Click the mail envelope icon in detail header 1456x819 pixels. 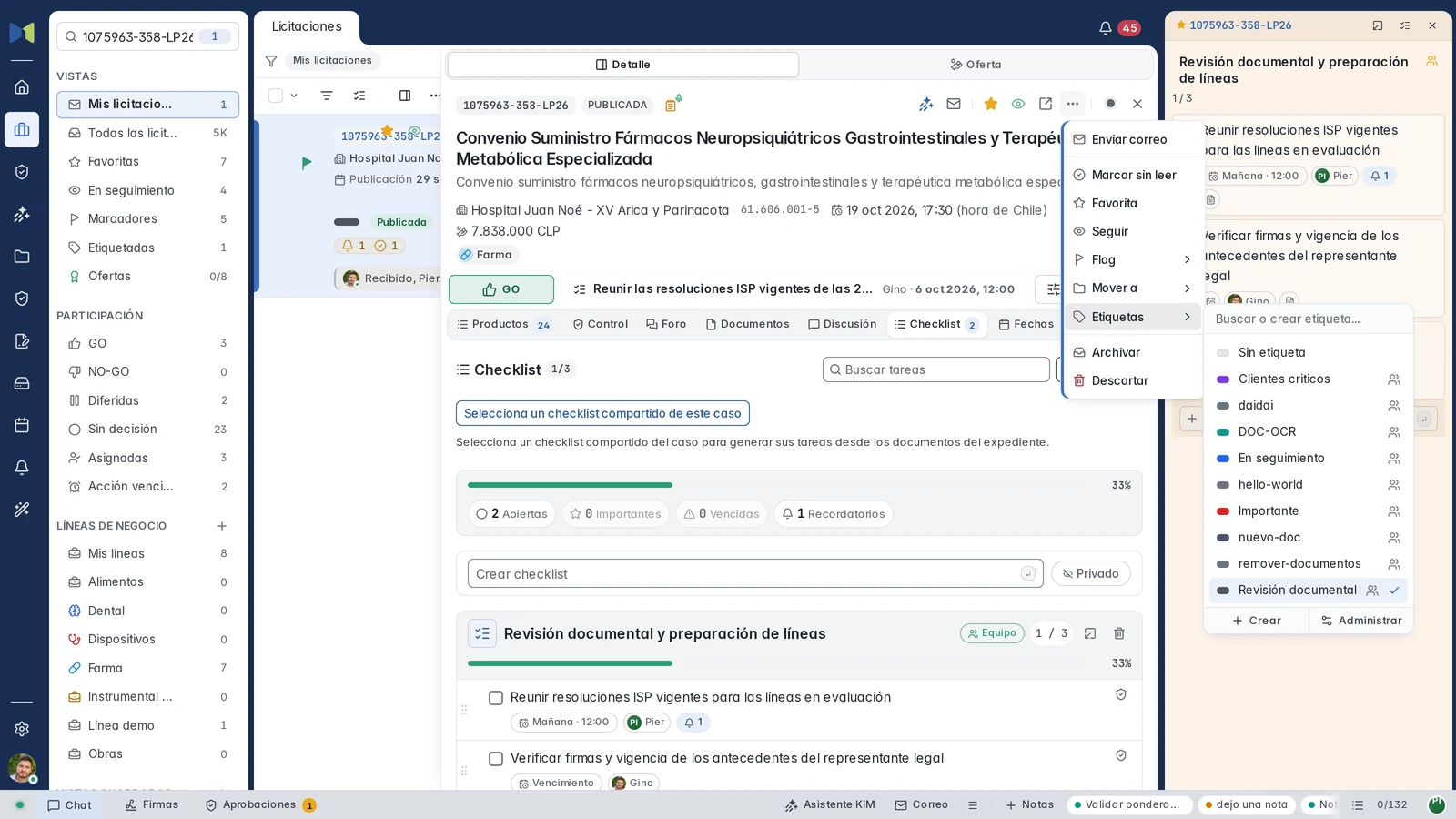[954, 104]
